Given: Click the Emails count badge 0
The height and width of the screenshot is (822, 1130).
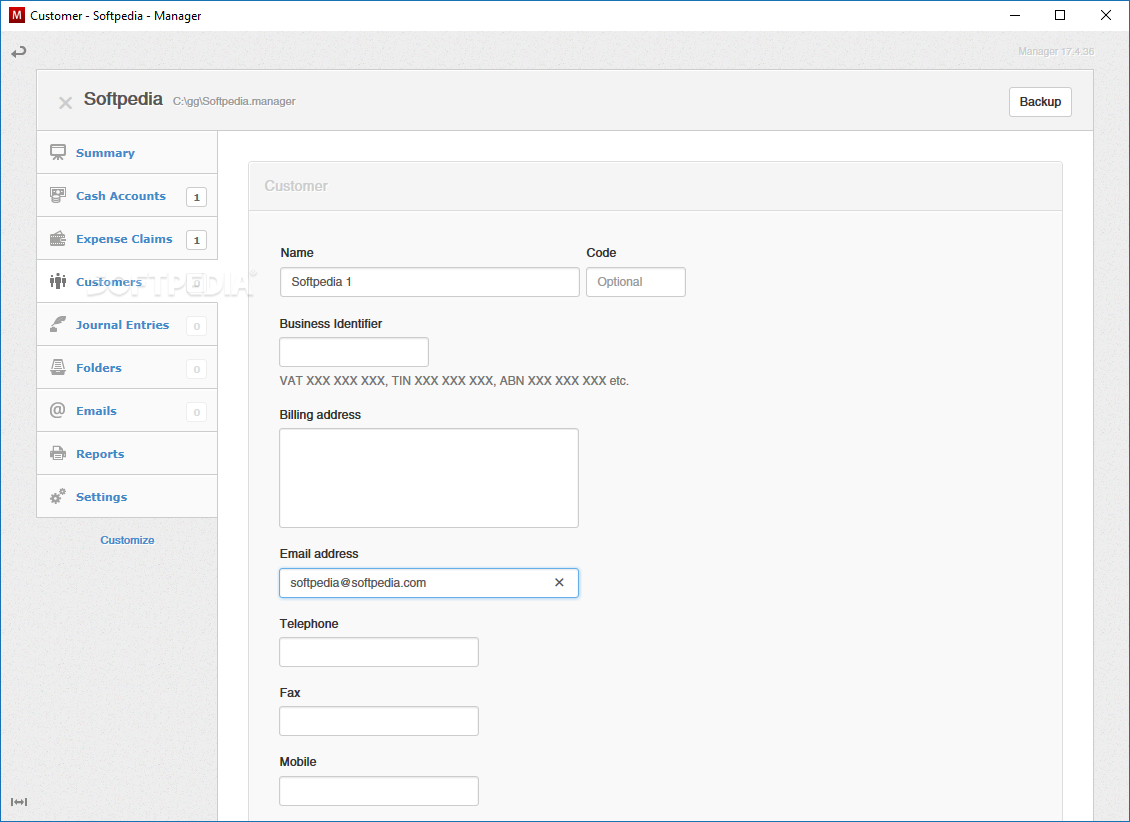Looking at the screenshot, I should click(x=196, y=412).
